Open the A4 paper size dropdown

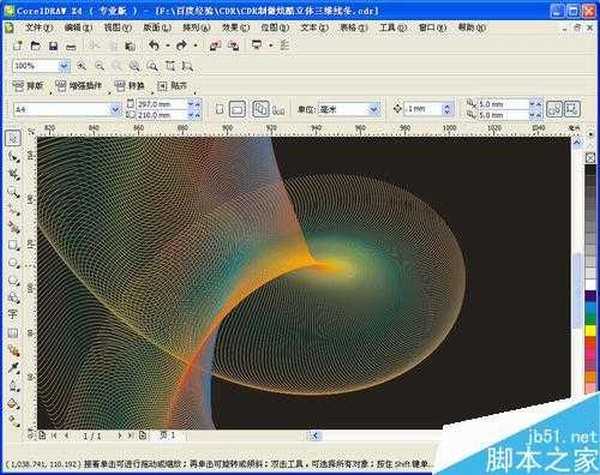pyautogui.click(x=114, y=108)
